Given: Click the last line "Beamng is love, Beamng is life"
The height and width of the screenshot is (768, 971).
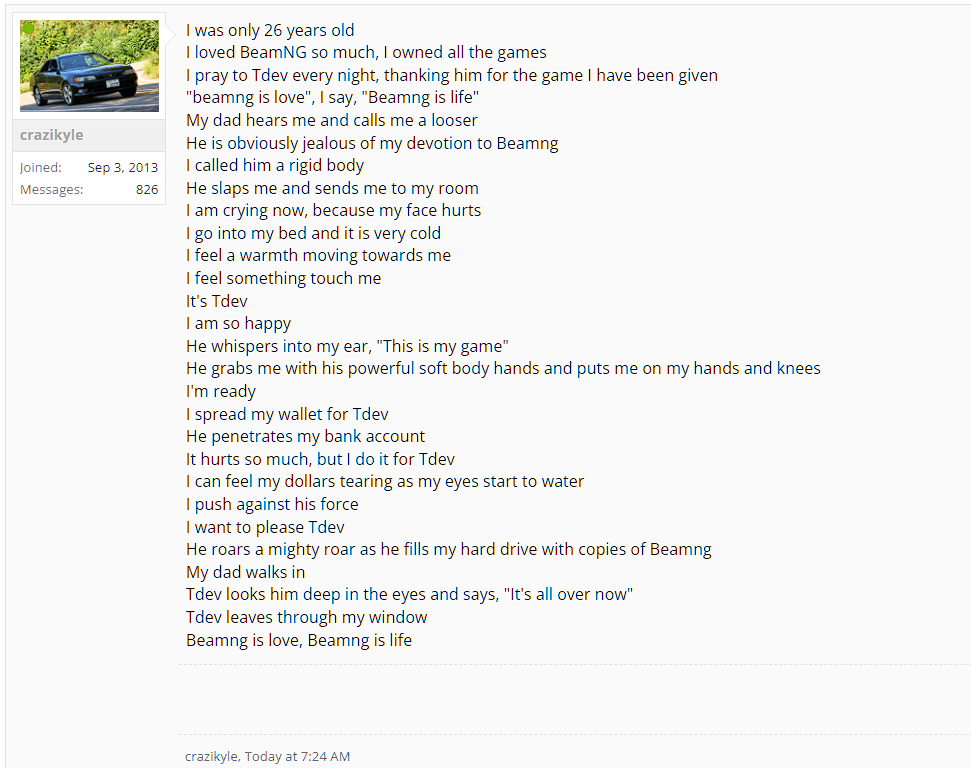Looking at the screenshot, I should 299,640.
